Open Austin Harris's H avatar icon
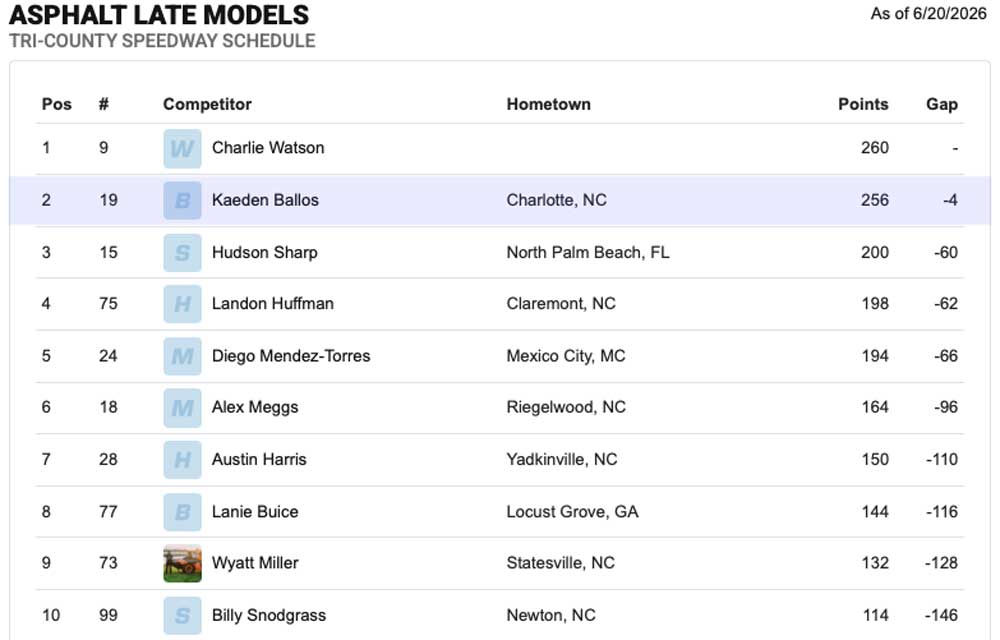 point(182,460)
